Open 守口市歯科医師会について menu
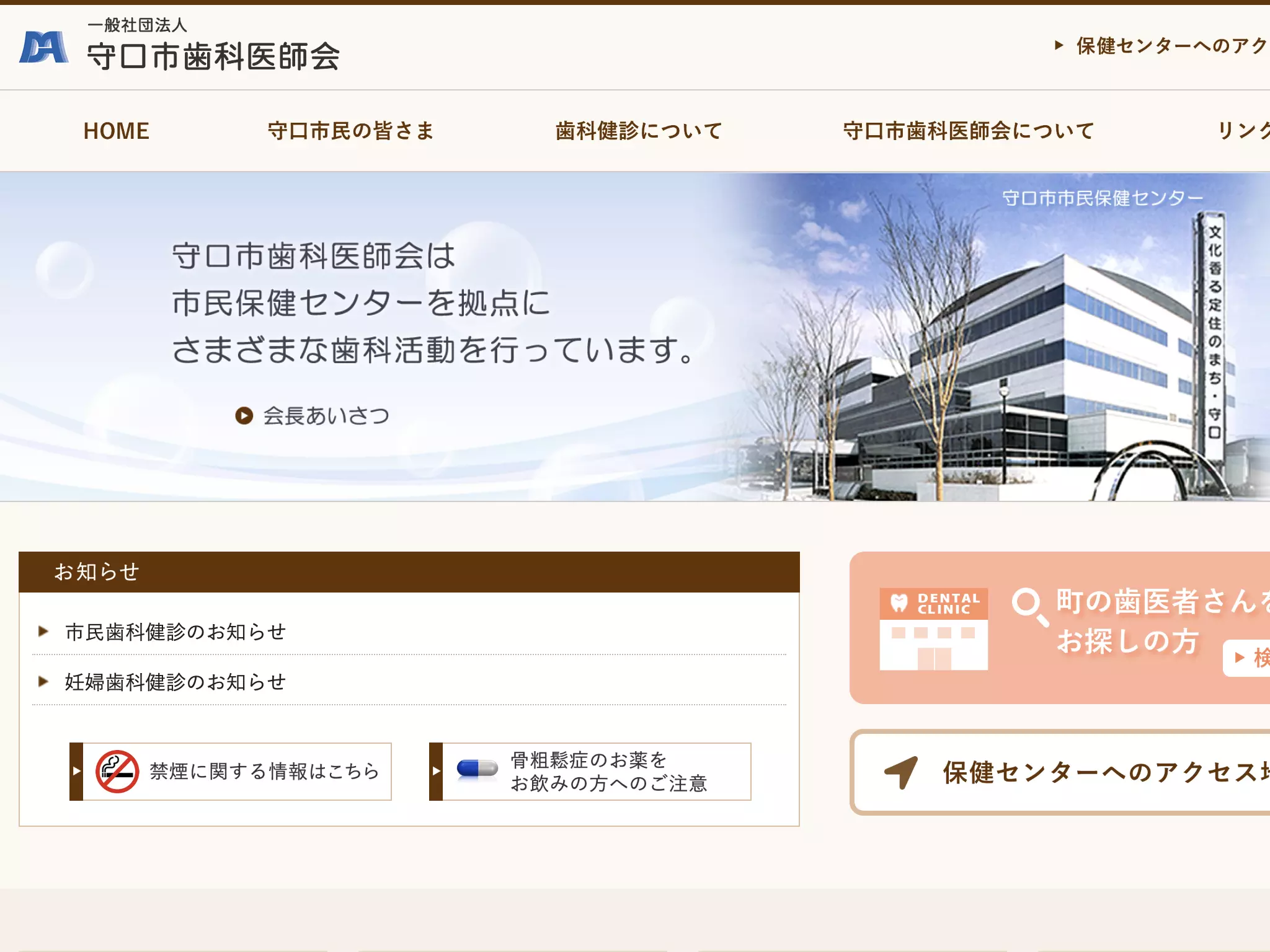This screenshot has height=952, width=1270. 969,131
